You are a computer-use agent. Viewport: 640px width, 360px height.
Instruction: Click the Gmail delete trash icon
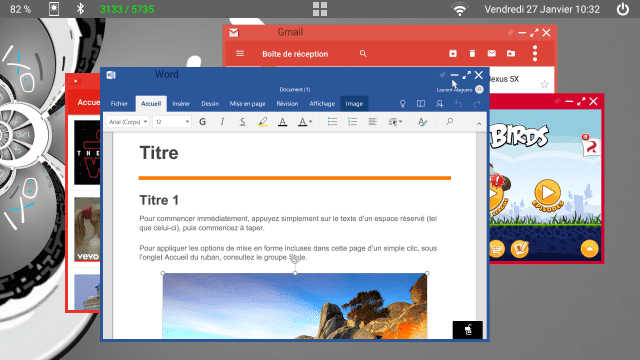tap(472, 53)
